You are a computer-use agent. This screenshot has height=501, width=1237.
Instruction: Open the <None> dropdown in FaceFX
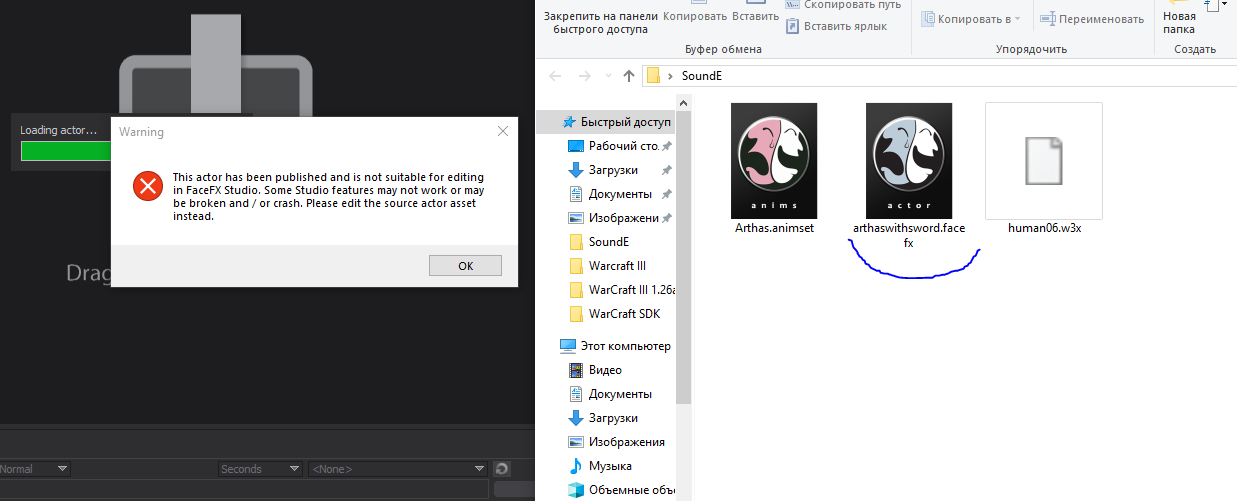tap(397, 468)
